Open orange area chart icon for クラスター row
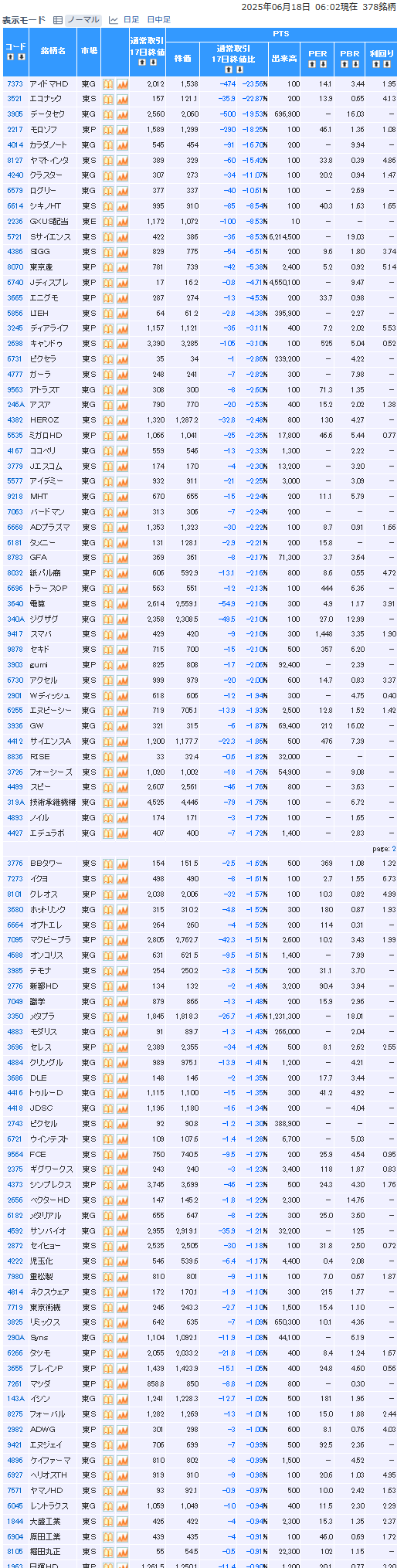Image resolution: width=404 pixels, height=1568 pixels. click(x=122, y=175)
